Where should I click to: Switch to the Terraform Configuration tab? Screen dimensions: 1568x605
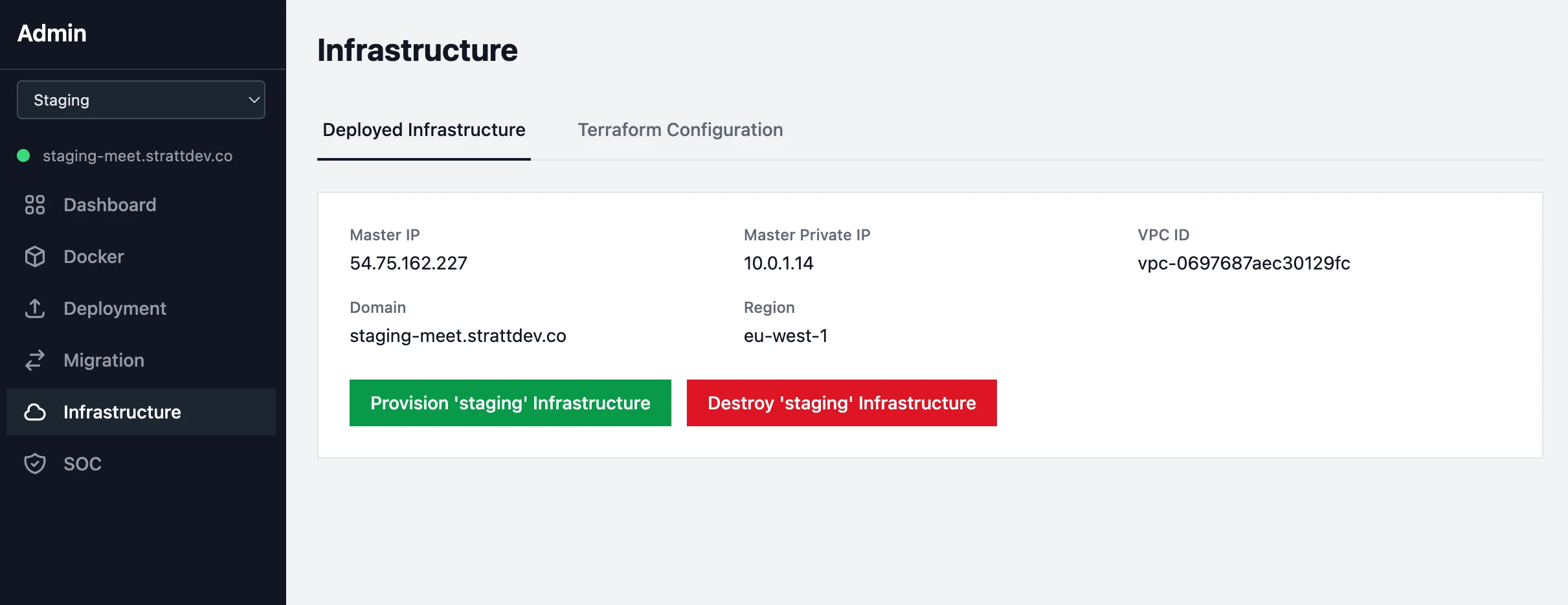(x=680, y=130)
